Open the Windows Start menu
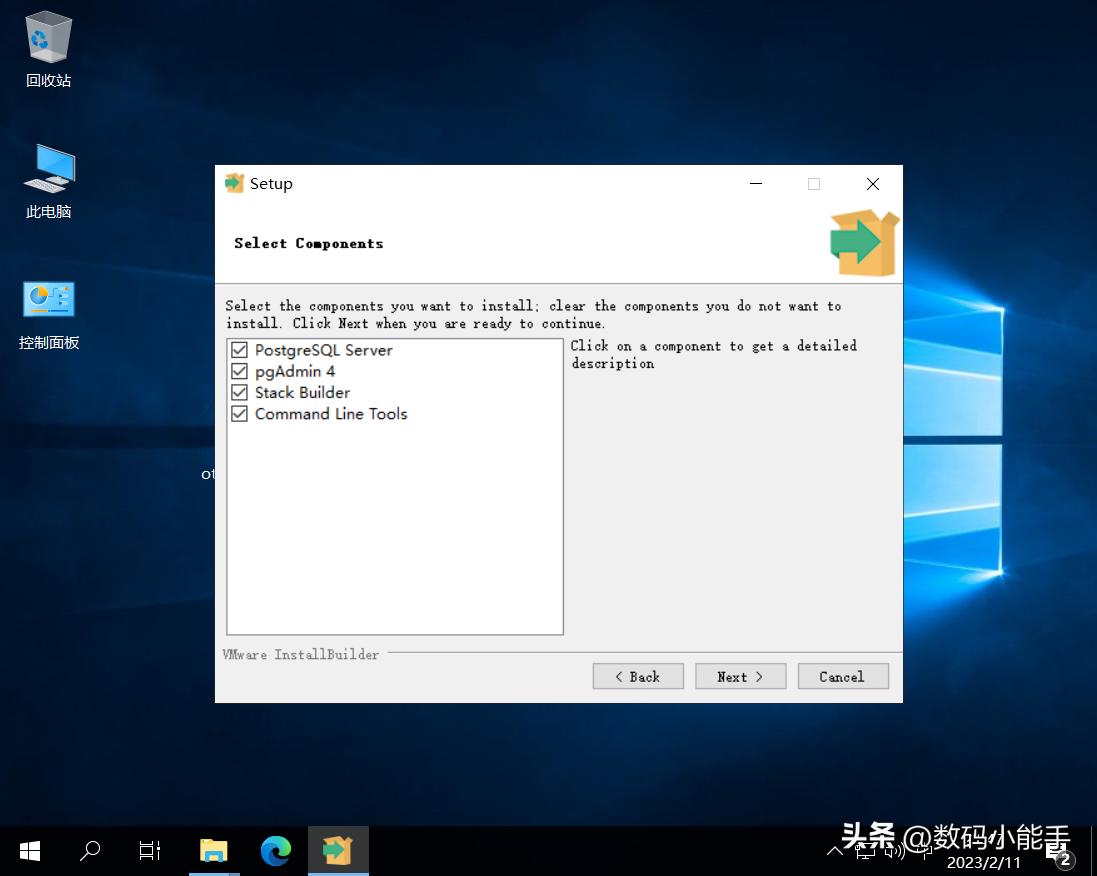The height and width of the screenshot is (876, 1097). (30, 851)
